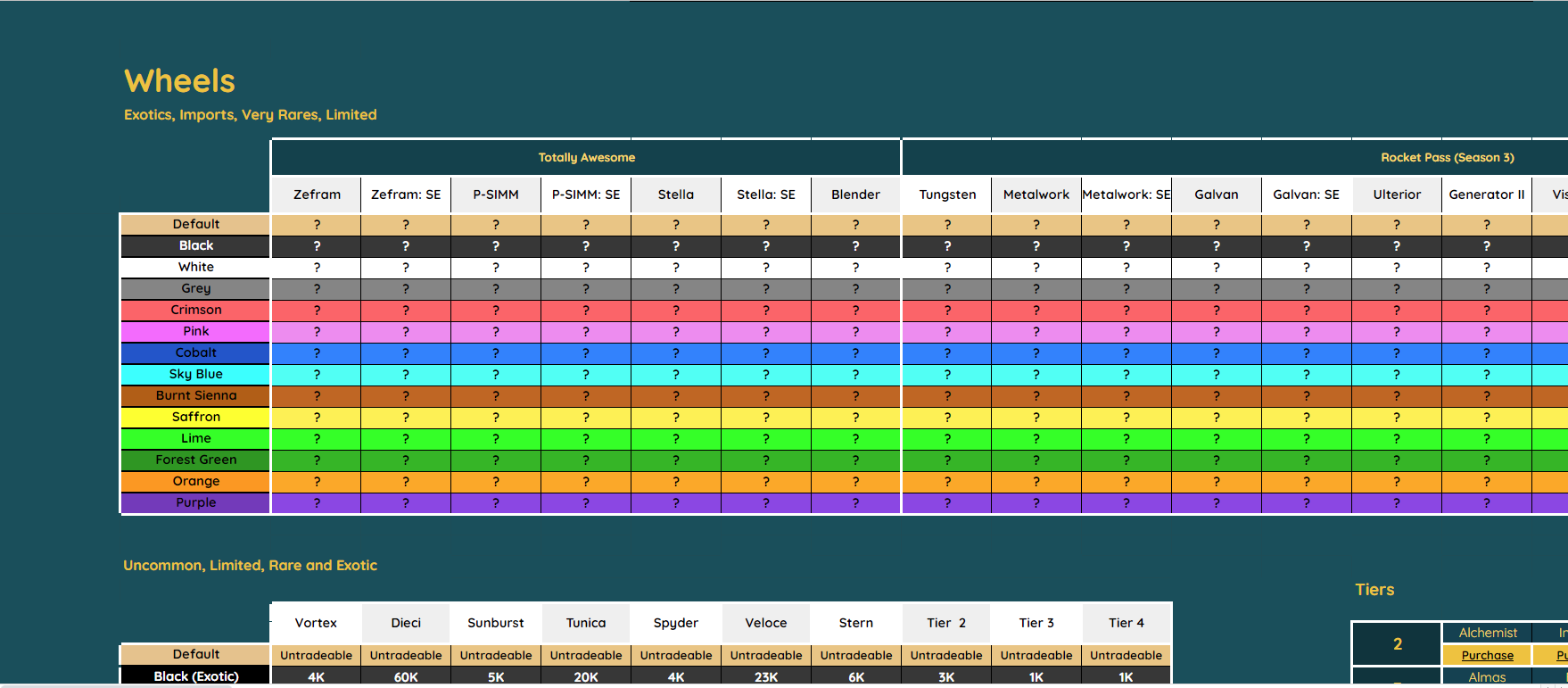This screenshot has width=1568, height=688.
Task: Select the Ulterior column header
Action: (x=1397, y=195)
